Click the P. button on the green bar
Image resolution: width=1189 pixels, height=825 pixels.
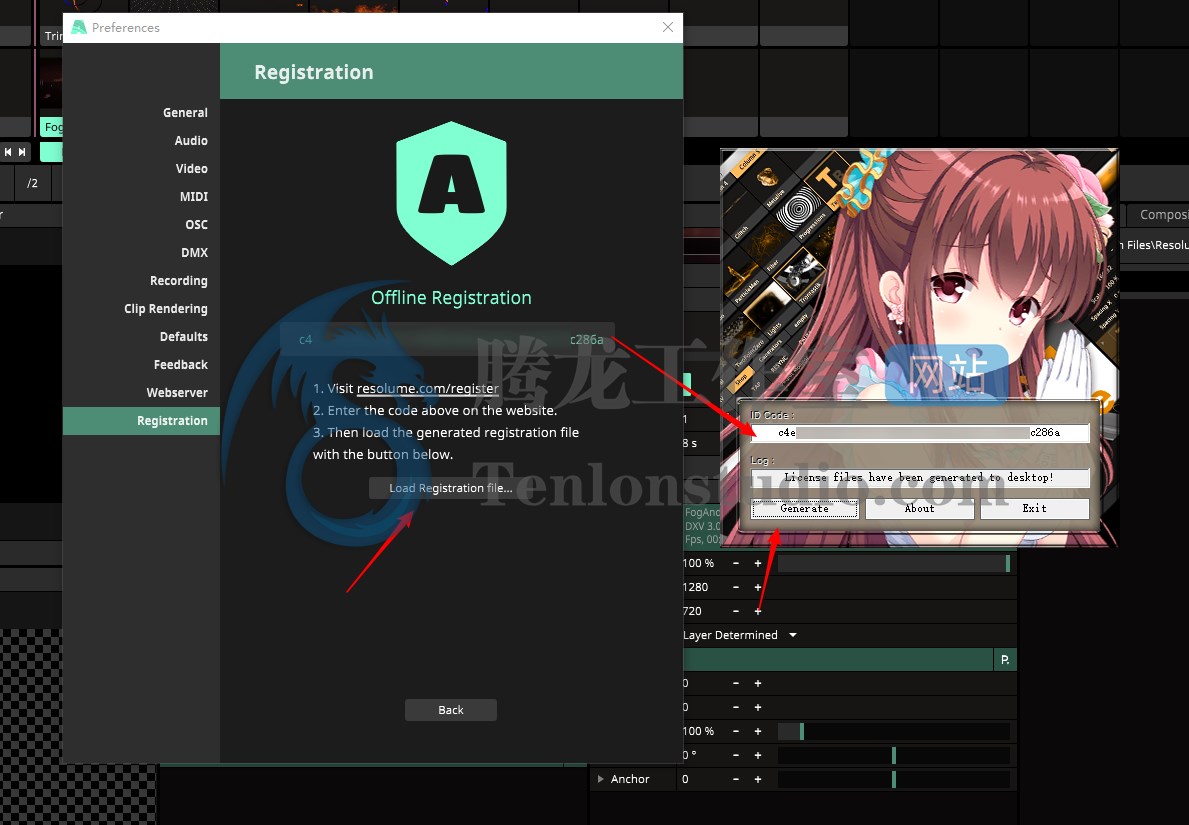click(x=1005, y=660)
